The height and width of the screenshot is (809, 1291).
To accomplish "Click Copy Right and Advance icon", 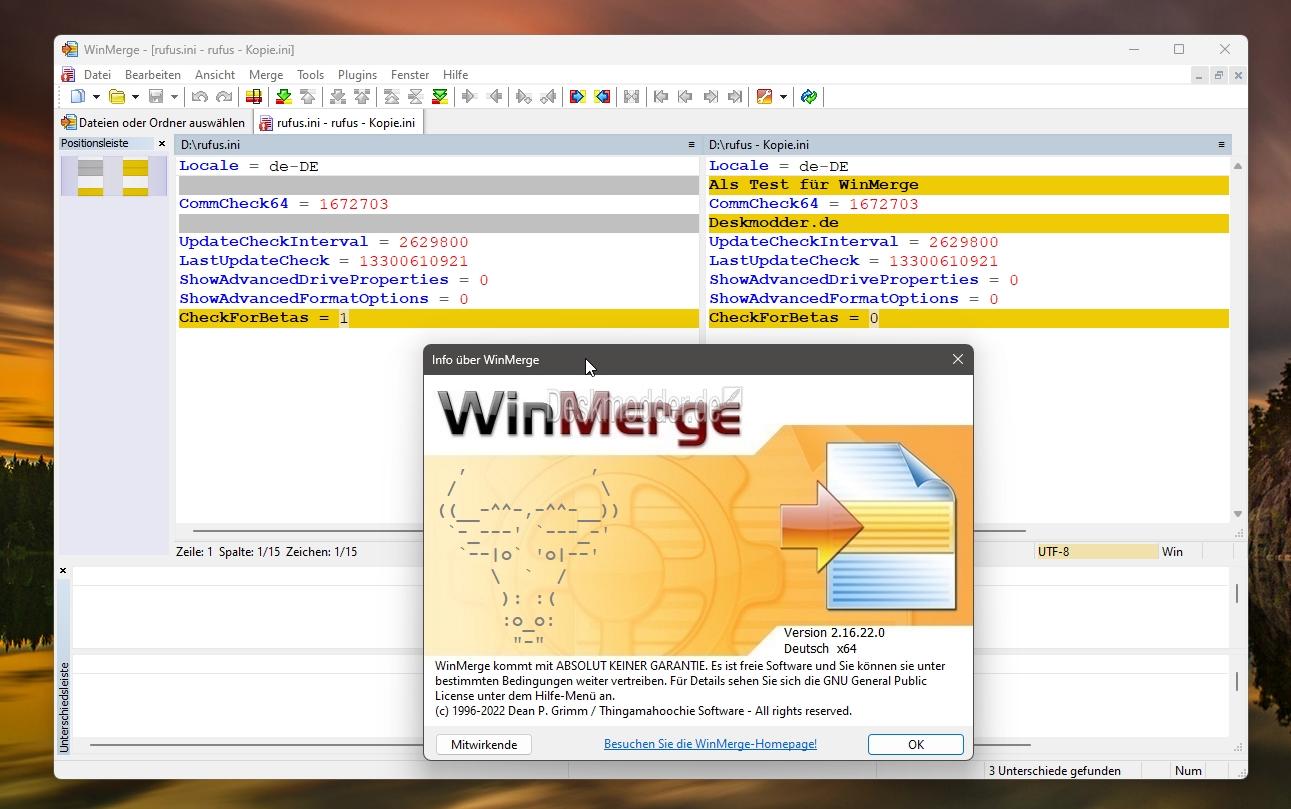I will [524, 97].
